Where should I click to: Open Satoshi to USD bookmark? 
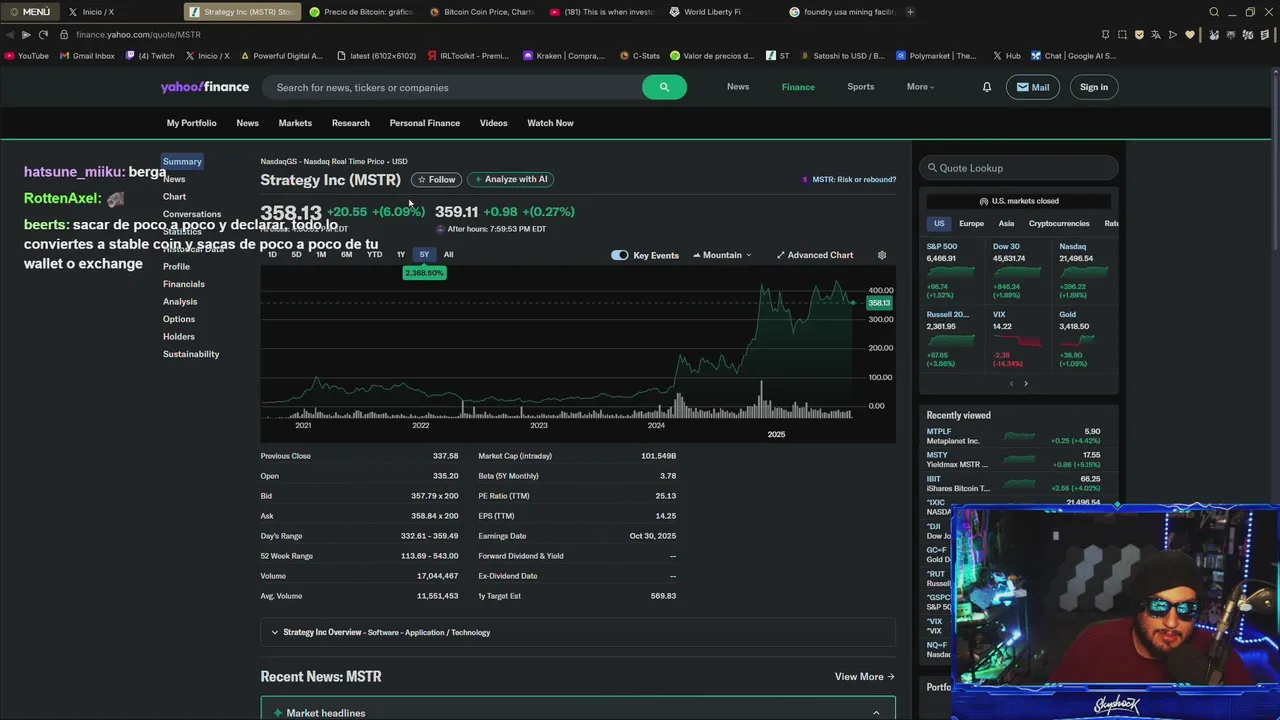point(841,56)
